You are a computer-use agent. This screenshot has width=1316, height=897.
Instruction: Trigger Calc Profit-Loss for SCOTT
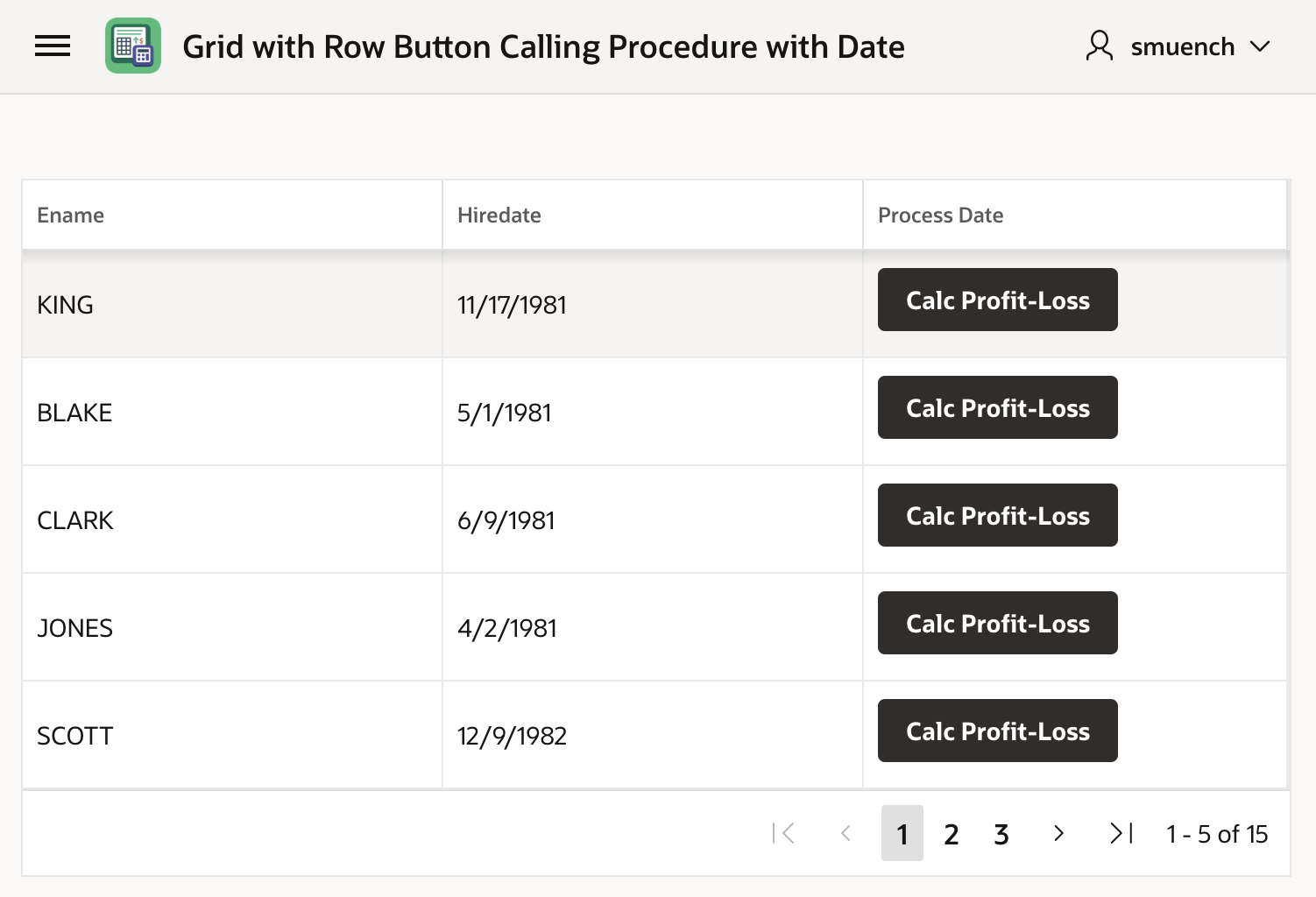[997, 731]
